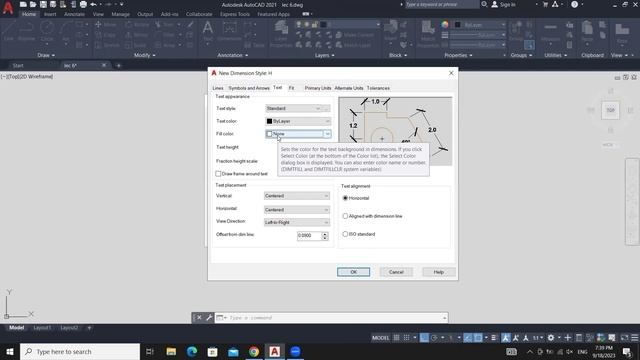Click OK in the dimension style dialog
The width and height of the screenshot is (640, 360).
point(353,272)
